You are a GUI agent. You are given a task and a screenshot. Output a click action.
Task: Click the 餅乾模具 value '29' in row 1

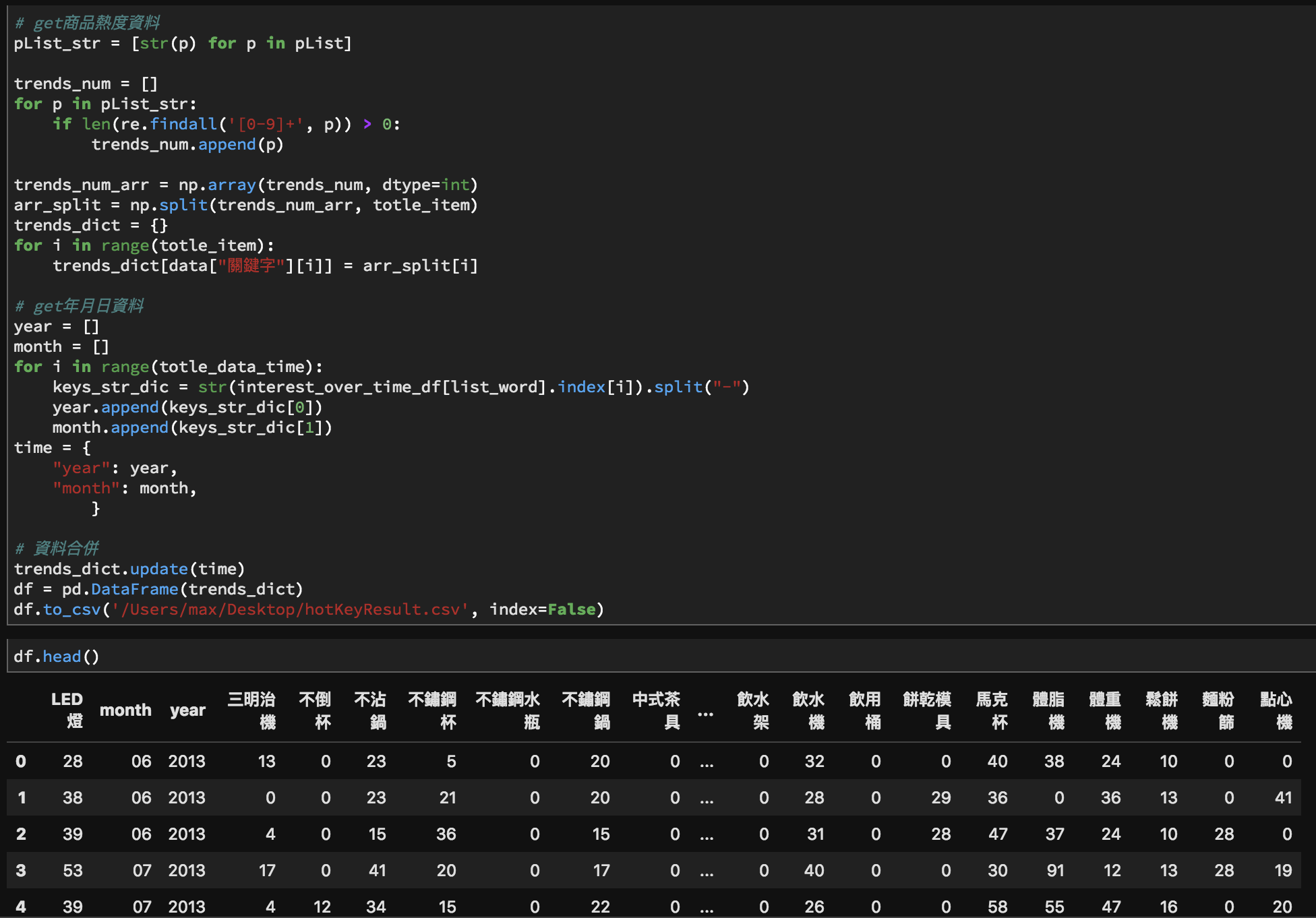[x=941, y=798]
